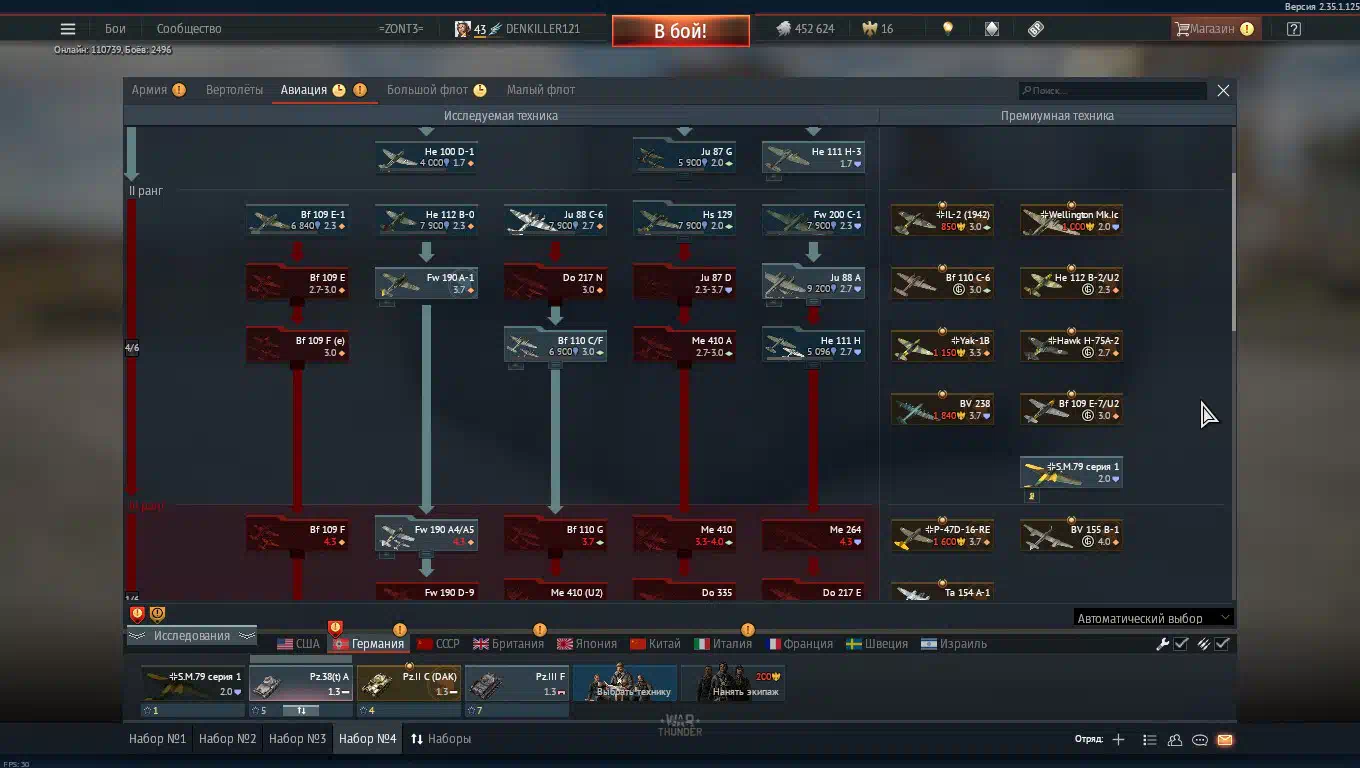Switch to the Армия tab
Image resolution: width=1360 pixels, height=768 pixels.
point(159,90)
